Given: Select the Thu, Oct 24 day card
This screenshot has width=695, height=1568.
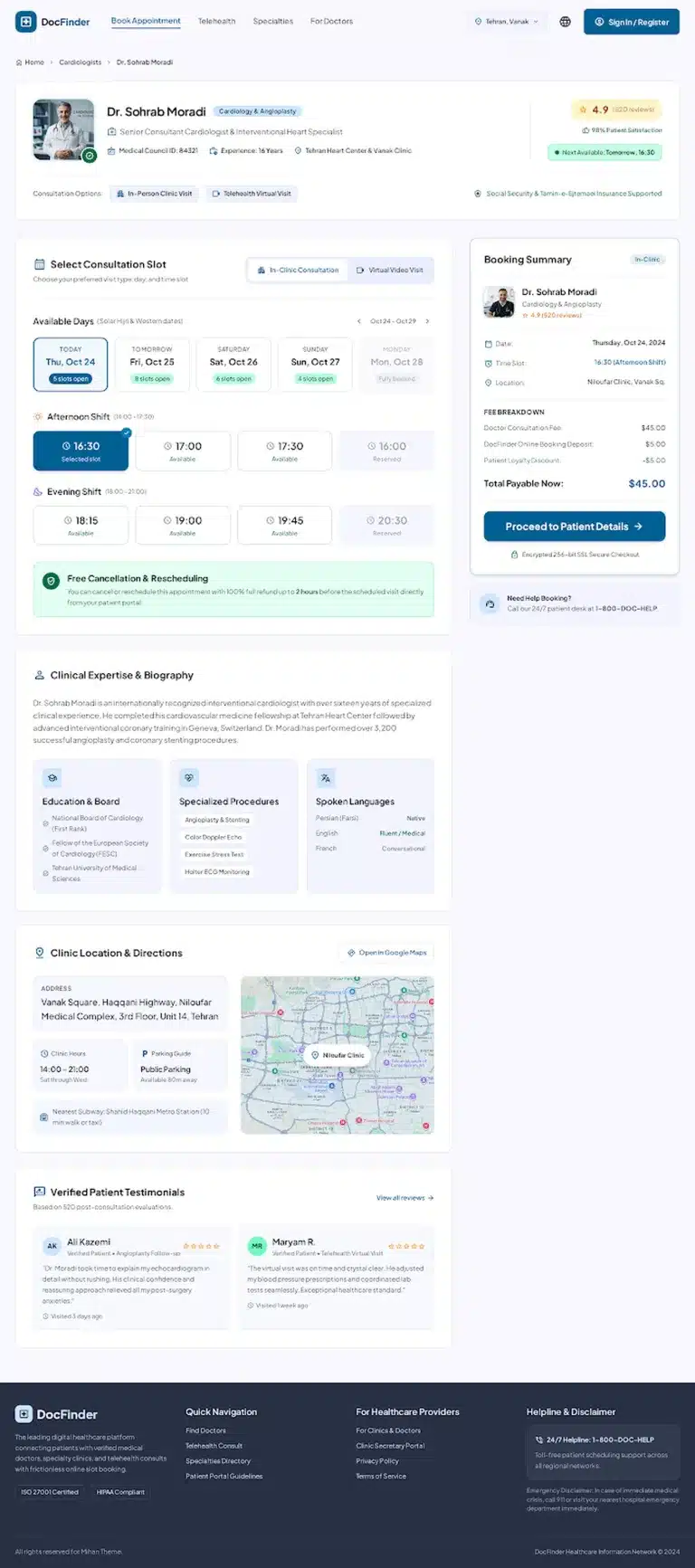Looking at the screenshot, I should 71,365.
